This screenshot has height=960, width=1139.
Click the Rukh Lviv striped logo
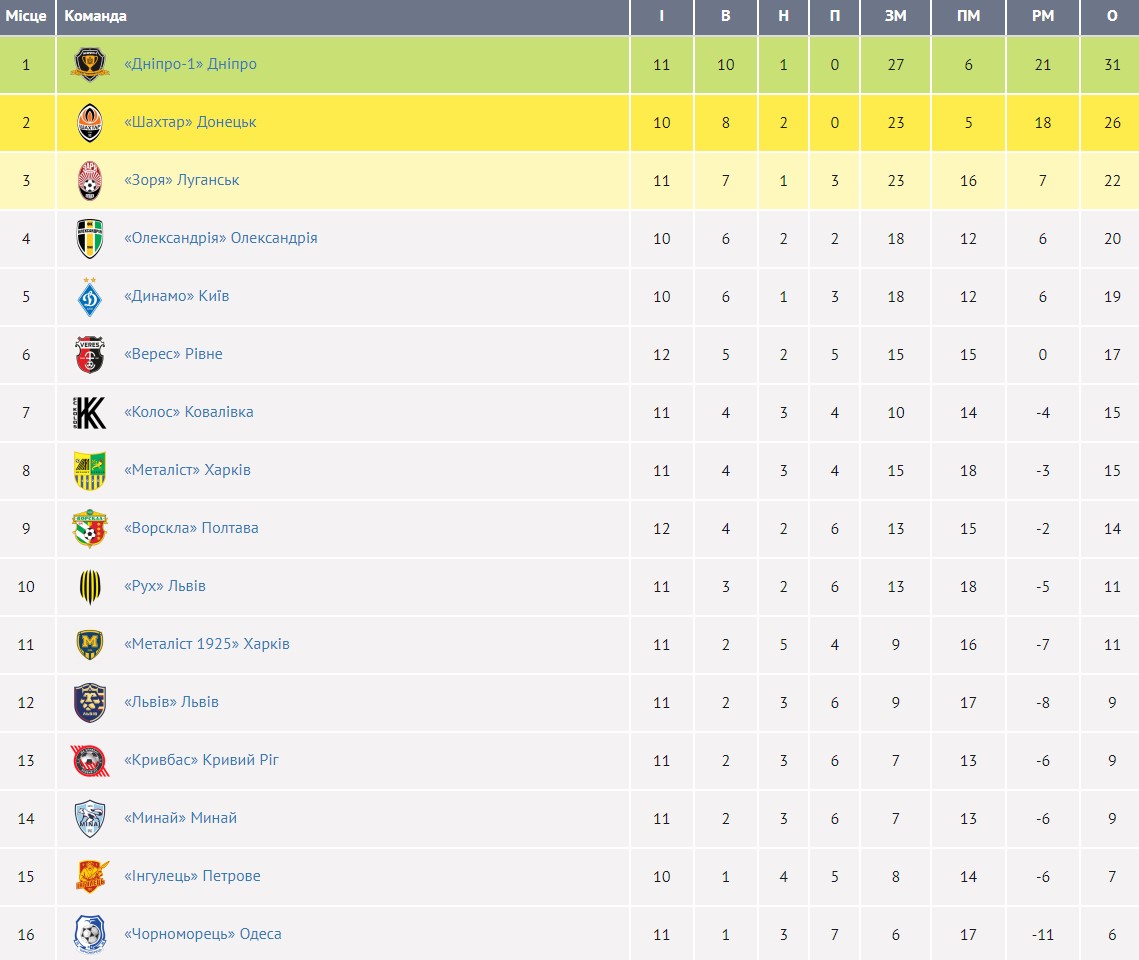(90, 587)
